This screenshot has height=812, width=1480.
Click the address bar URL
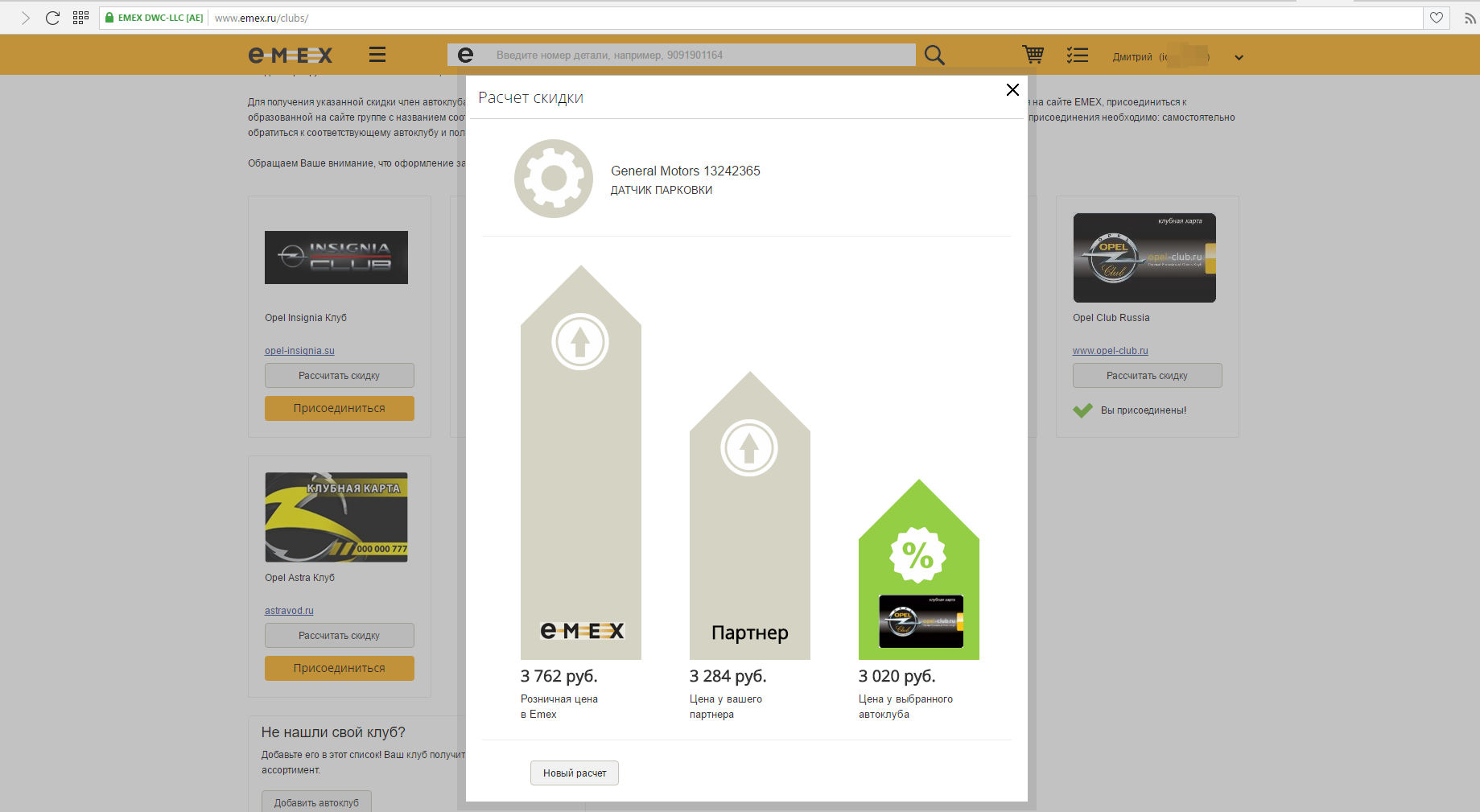click(x=262, y=18)
